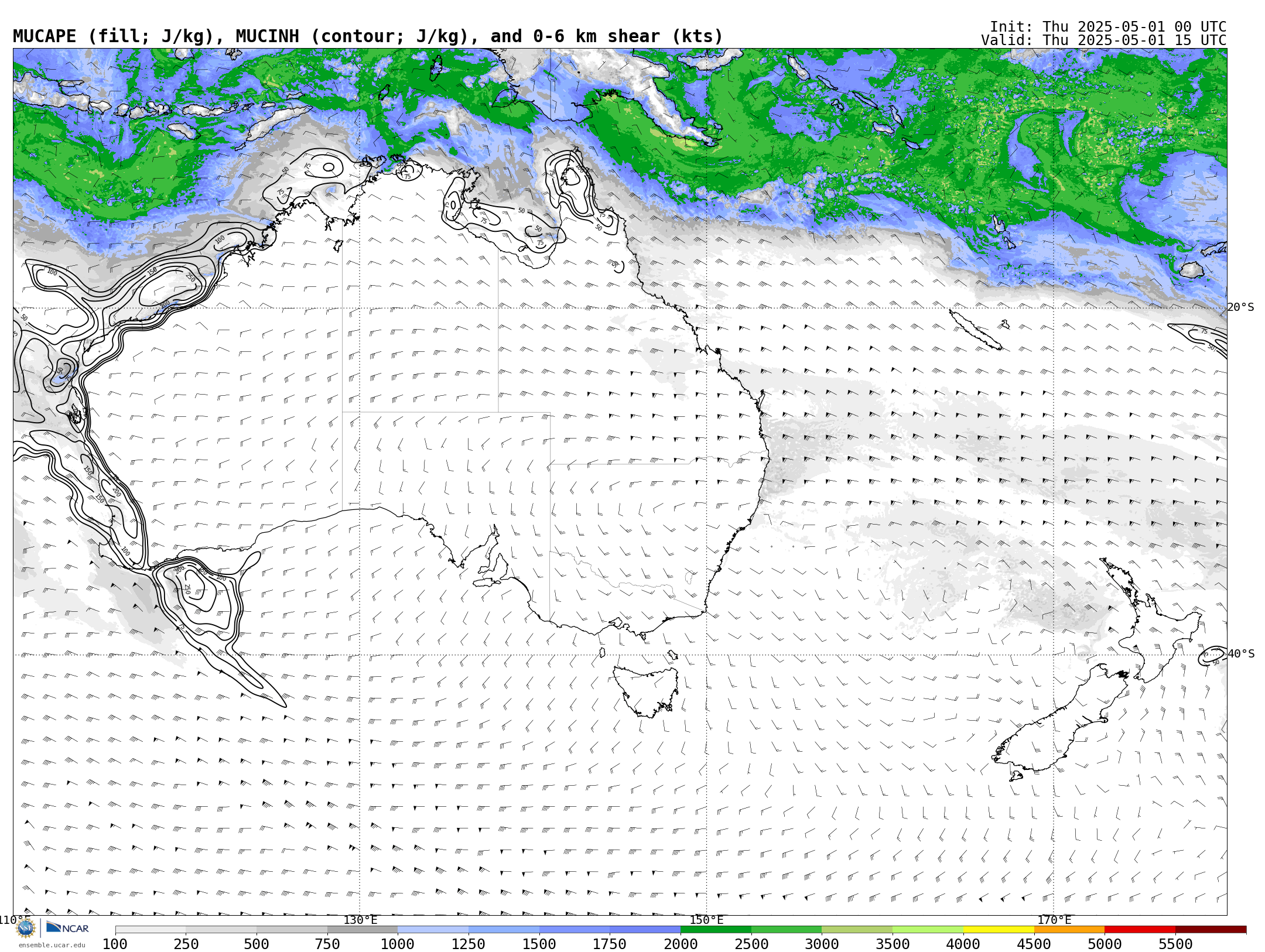Pick the dark gray 750–1000 colorbar segment
Screen dimensions: 1265x952
(363, 930)
